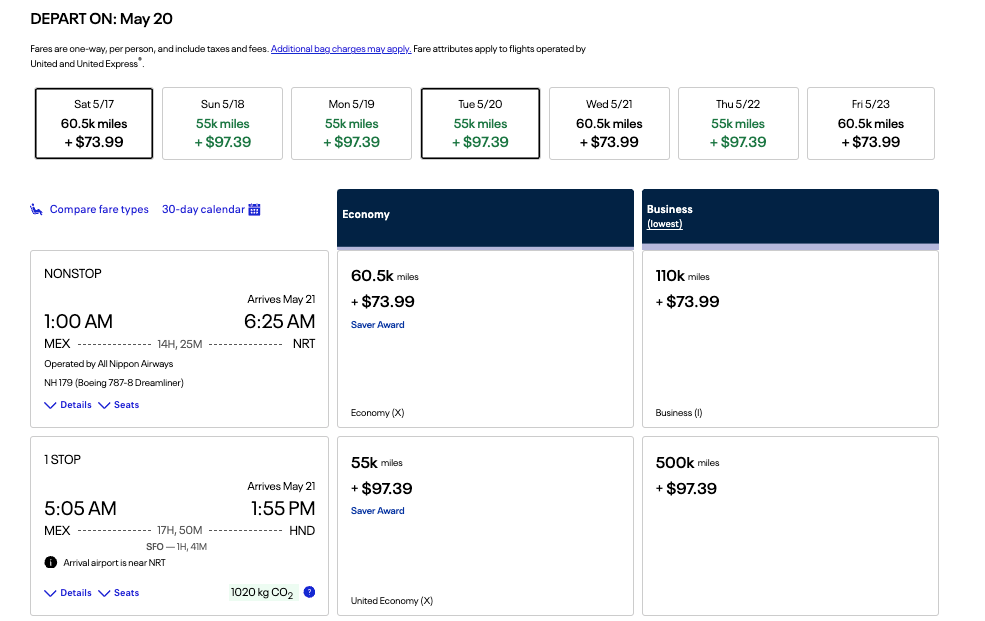Viewport: 985px width, 621px height.
Task: Select the 55k miles United Economy fare
Action: coord(485,526)
